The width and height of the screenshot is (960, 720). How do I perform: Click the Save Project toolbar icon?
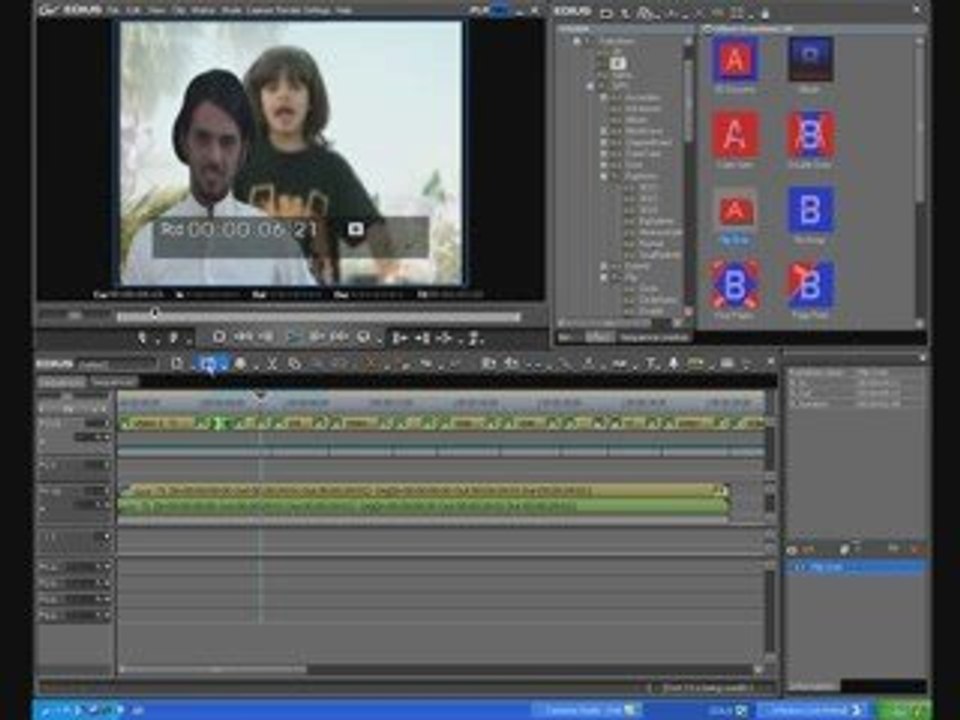pos(240,364)
